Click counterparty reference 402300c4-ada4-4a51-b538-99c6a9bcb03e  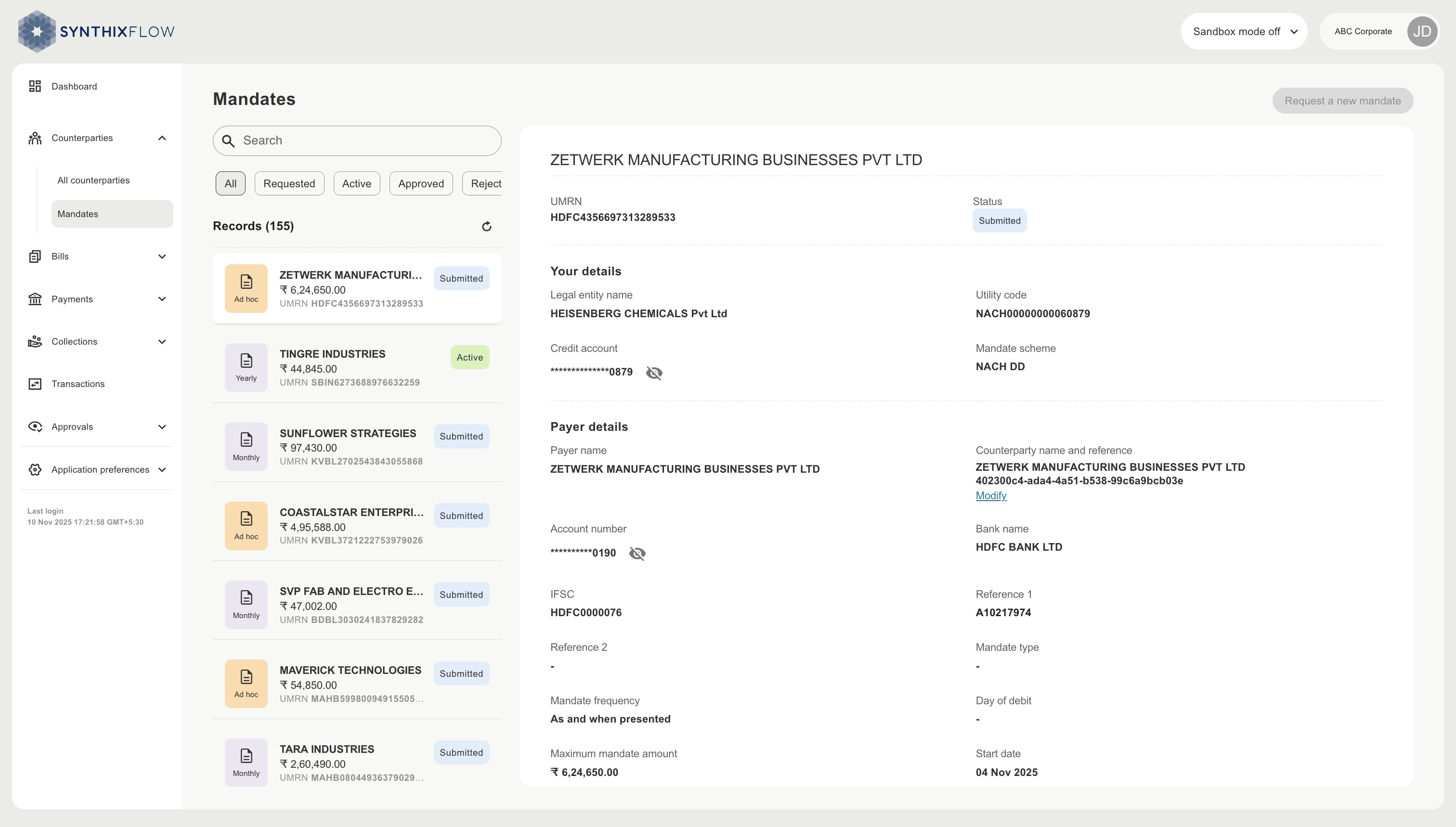click(1079, 480)
